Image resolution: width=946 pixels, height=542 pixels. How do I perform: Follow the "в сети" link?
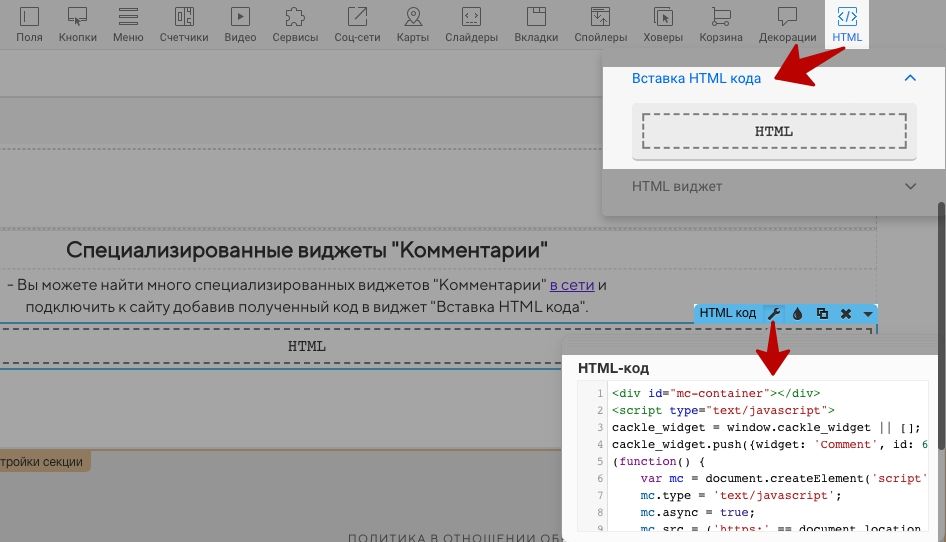click(x=572, y=285)
